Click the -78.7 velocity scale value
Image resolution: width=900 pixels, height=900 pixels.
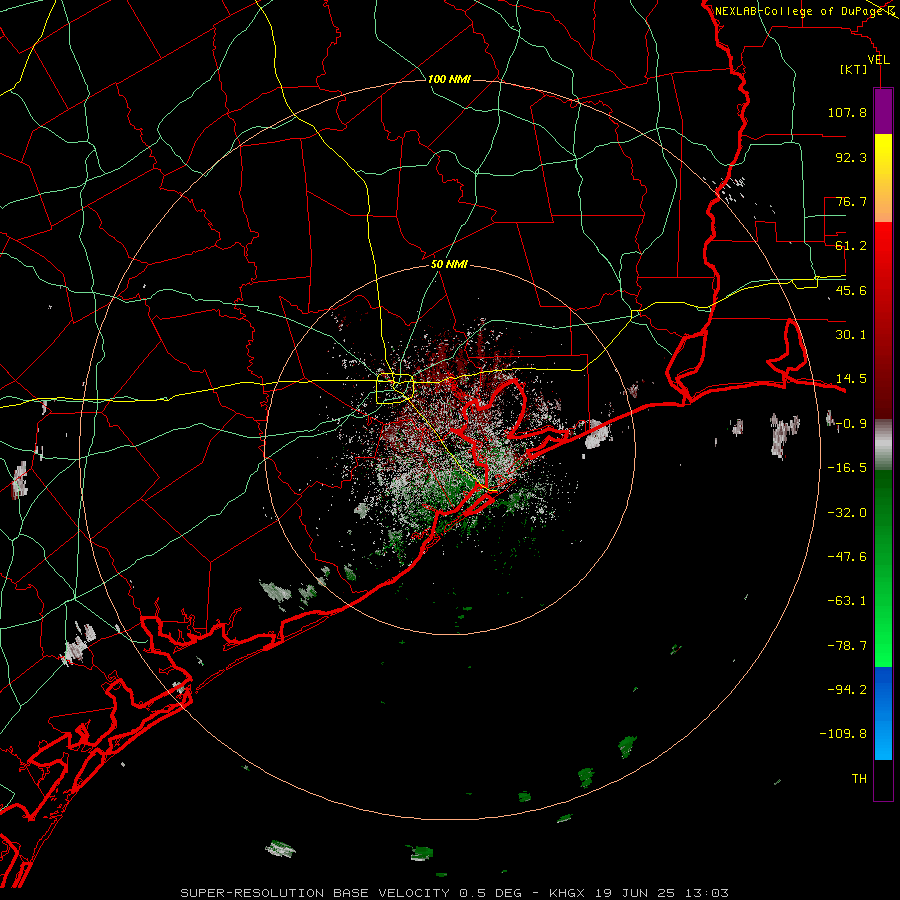pyautogui.click(x=847, y=646)
